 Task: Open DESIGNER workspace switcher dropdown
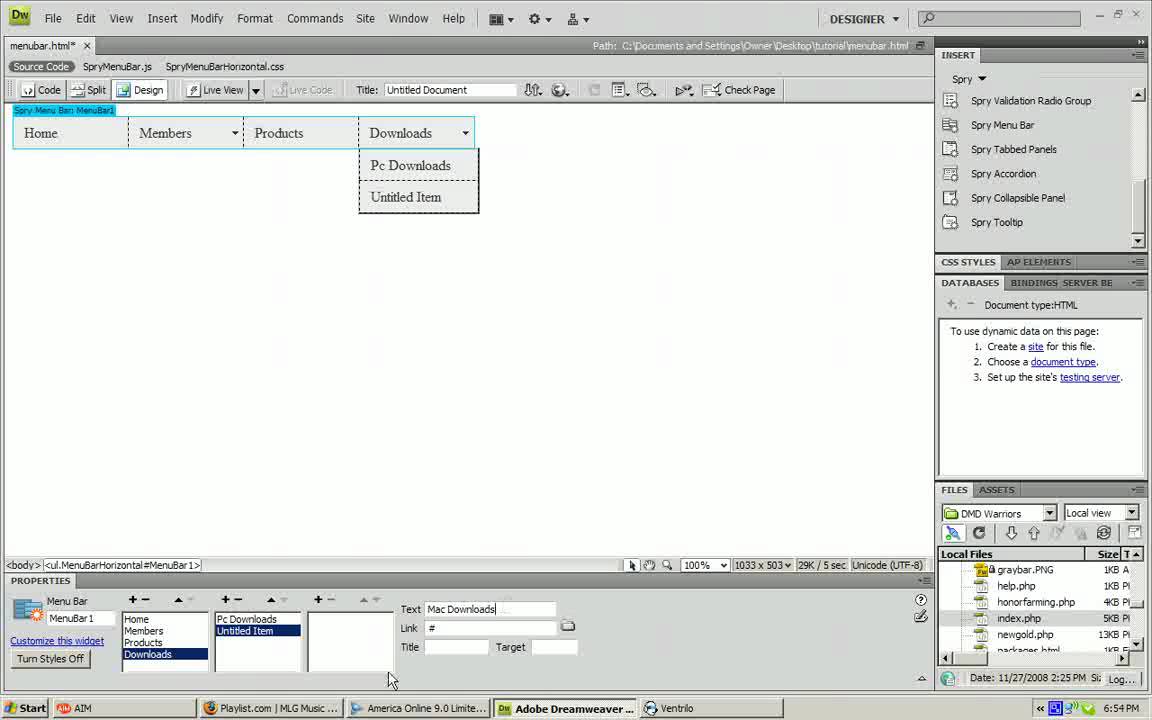tap(864, 19)
